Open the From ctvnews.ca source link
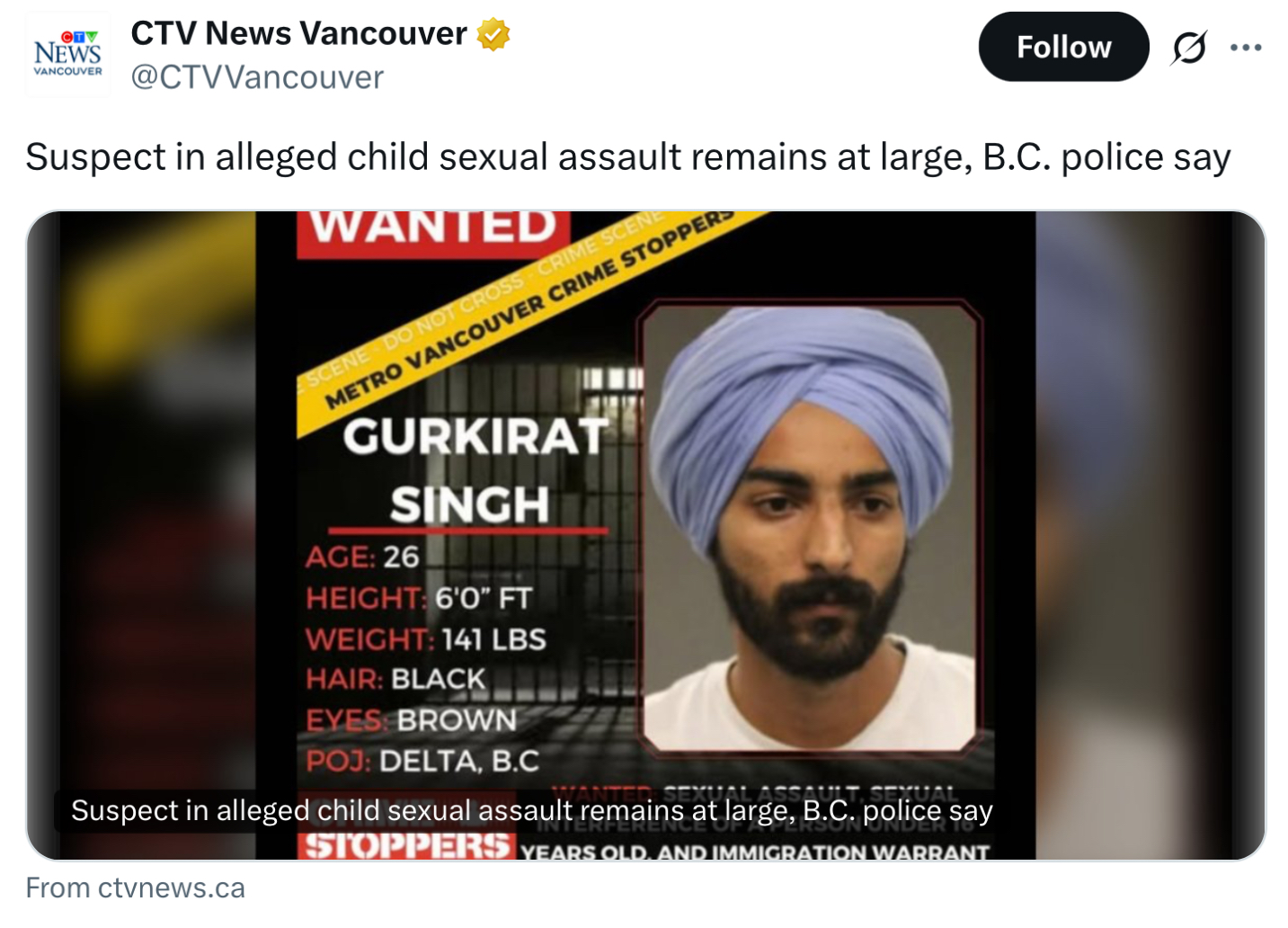Viewport: 1288px width, 928px height. pyautogui.click(x=135, y=888)
